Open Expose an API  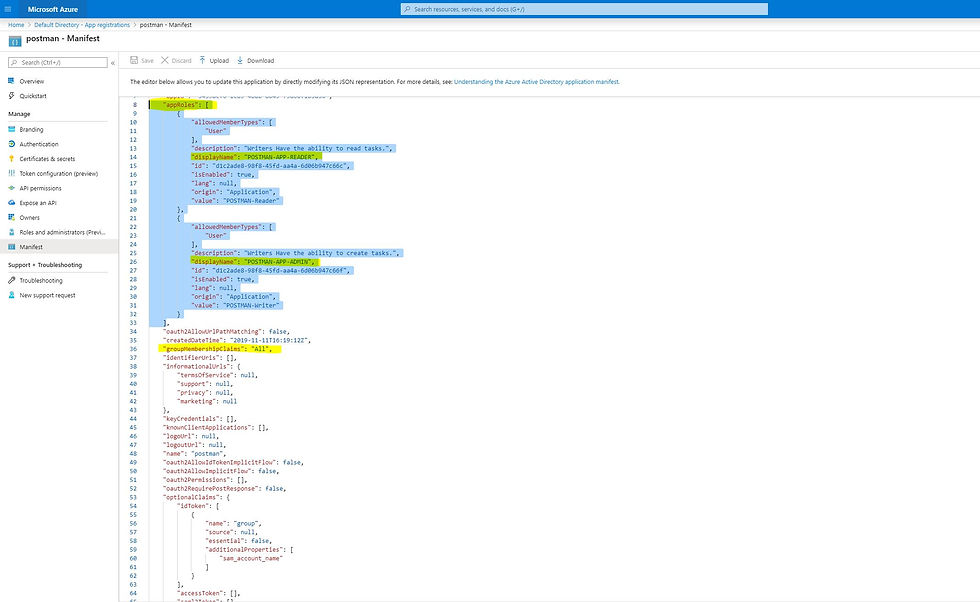[x=38, y=203]
